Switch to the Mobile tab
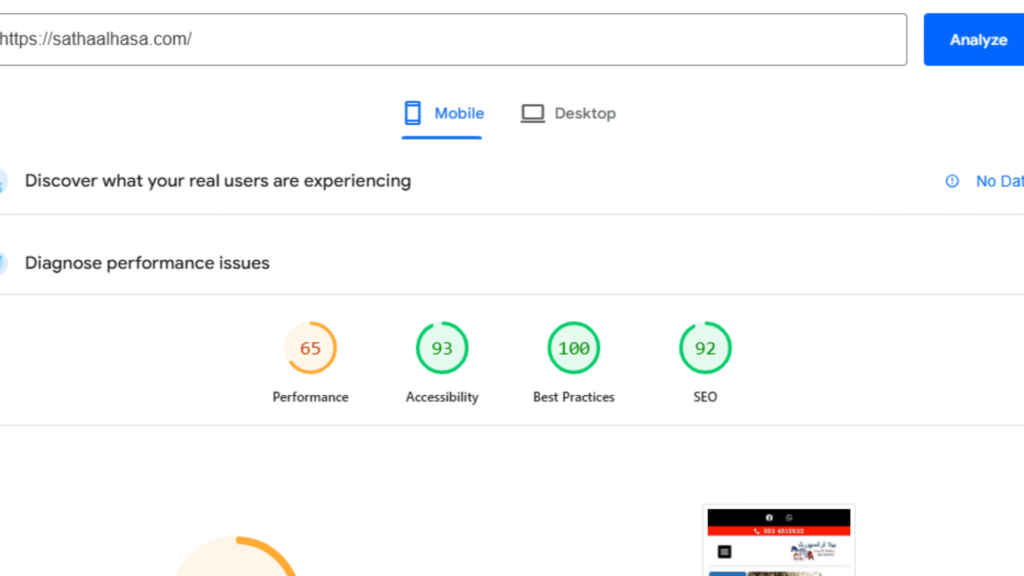The height and width of the screenshot is (576, 1024). [x=442, y=114]
